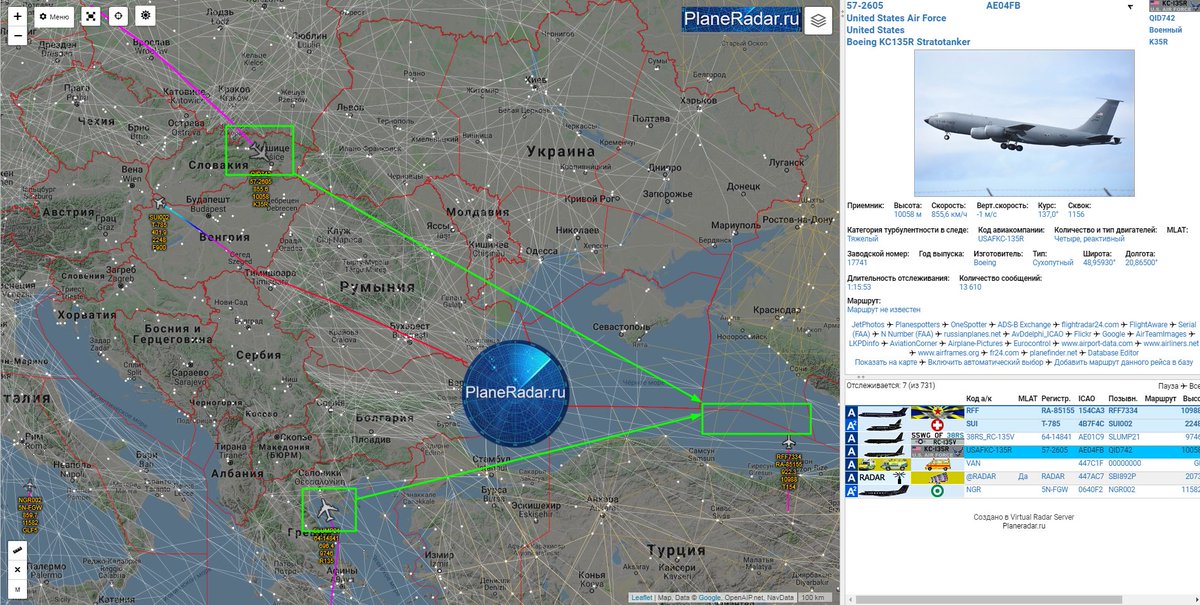Select the aircraft icon over Hungary
Screen dimensions: 1200x605
[158, 201]
